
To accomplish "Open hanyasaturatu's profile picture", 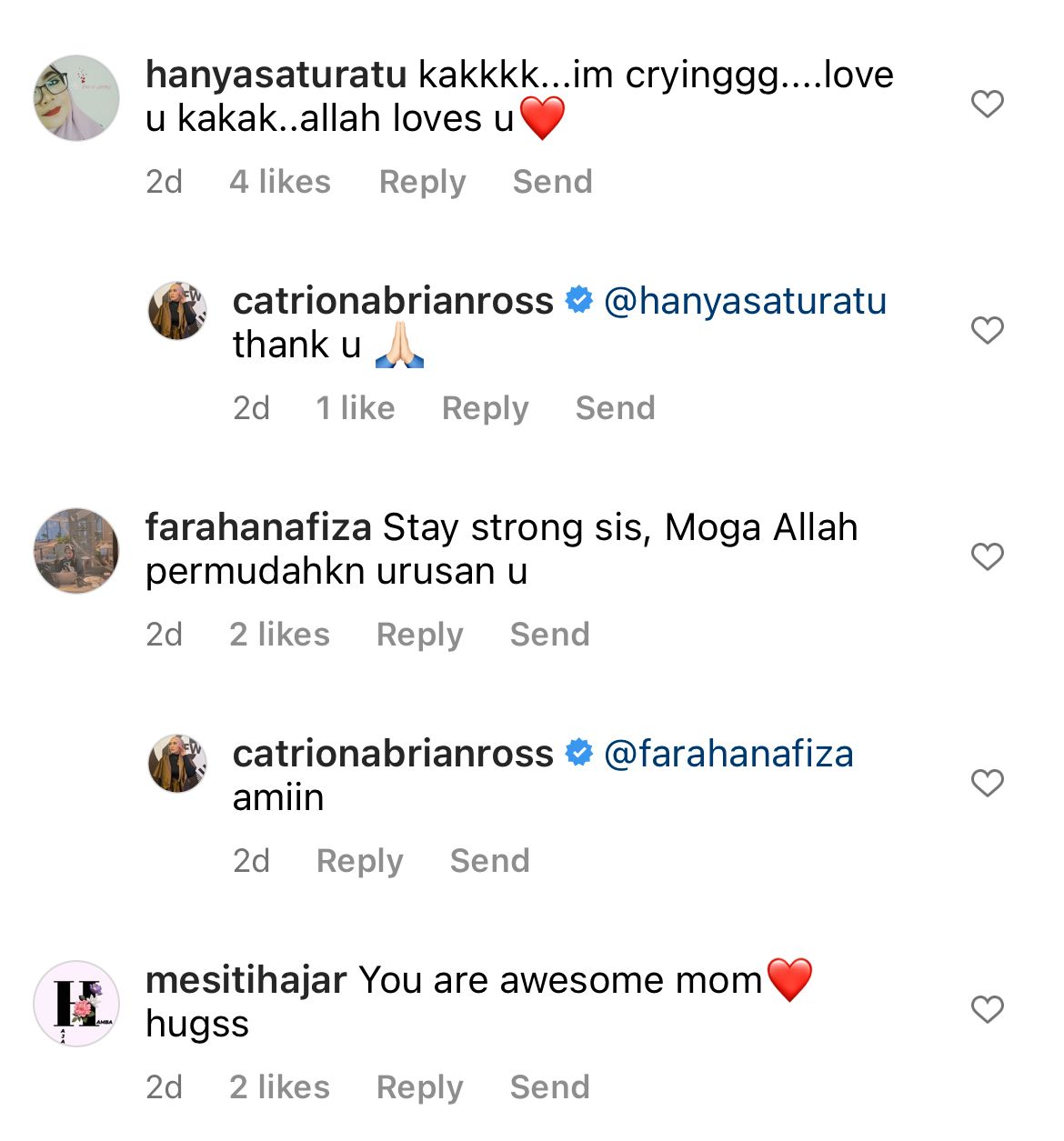I will 76,98.
